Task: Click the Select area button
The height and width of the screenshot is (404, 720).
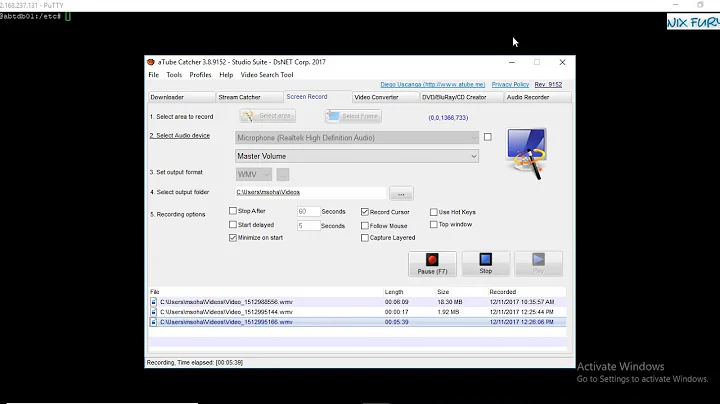Action: [x=267, y=116]
